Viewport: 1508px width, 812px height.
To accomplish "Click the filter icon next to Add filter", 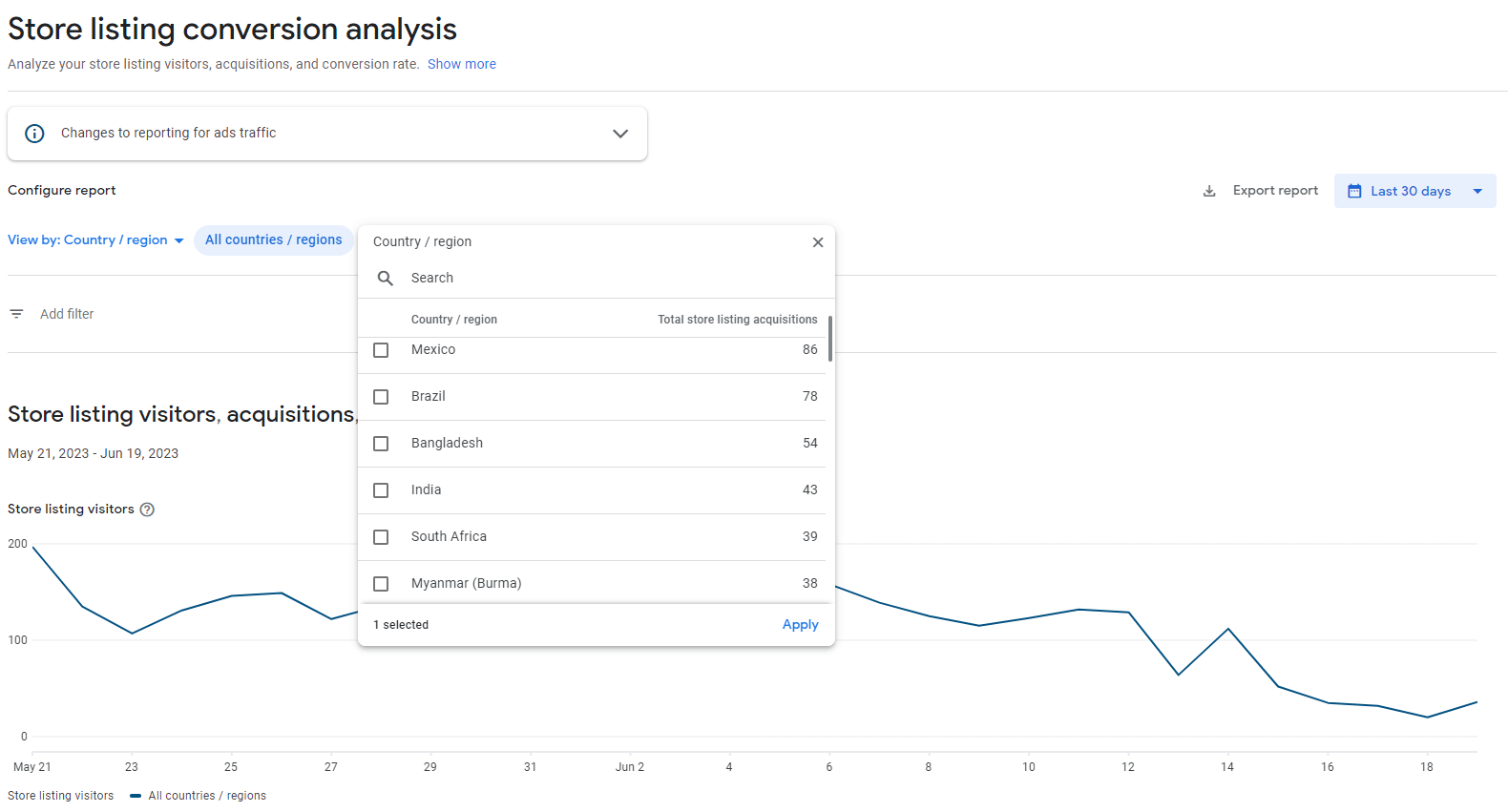I will pos(16,314).
